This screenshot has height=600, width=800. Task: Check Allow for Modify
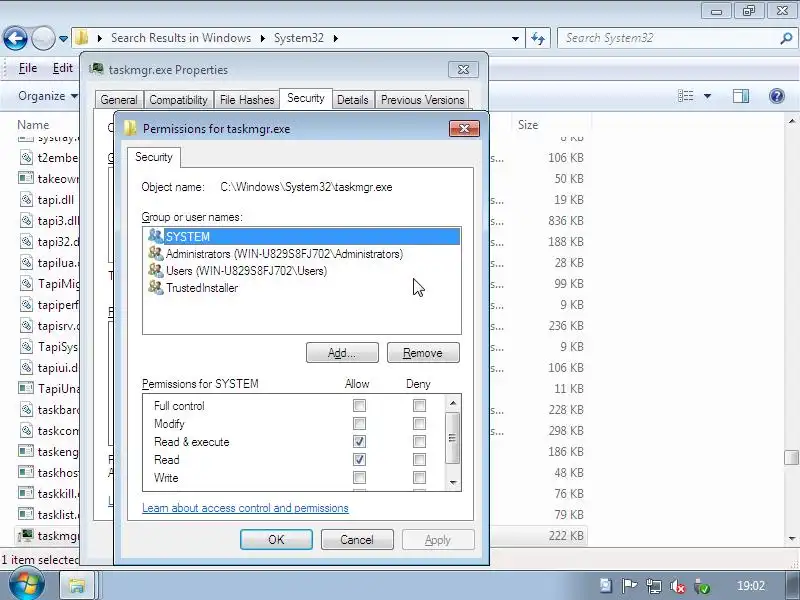[359, 423]
